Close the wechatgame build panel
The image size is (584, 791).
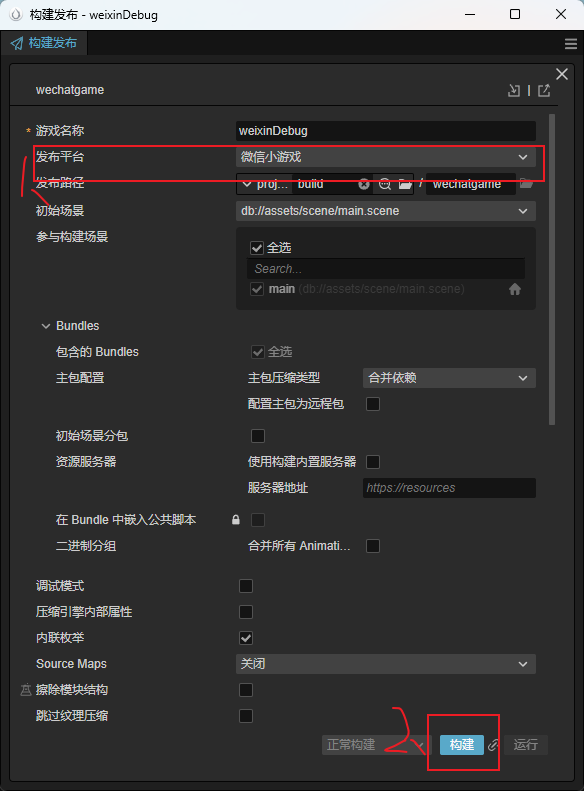[x=562, y=74]
